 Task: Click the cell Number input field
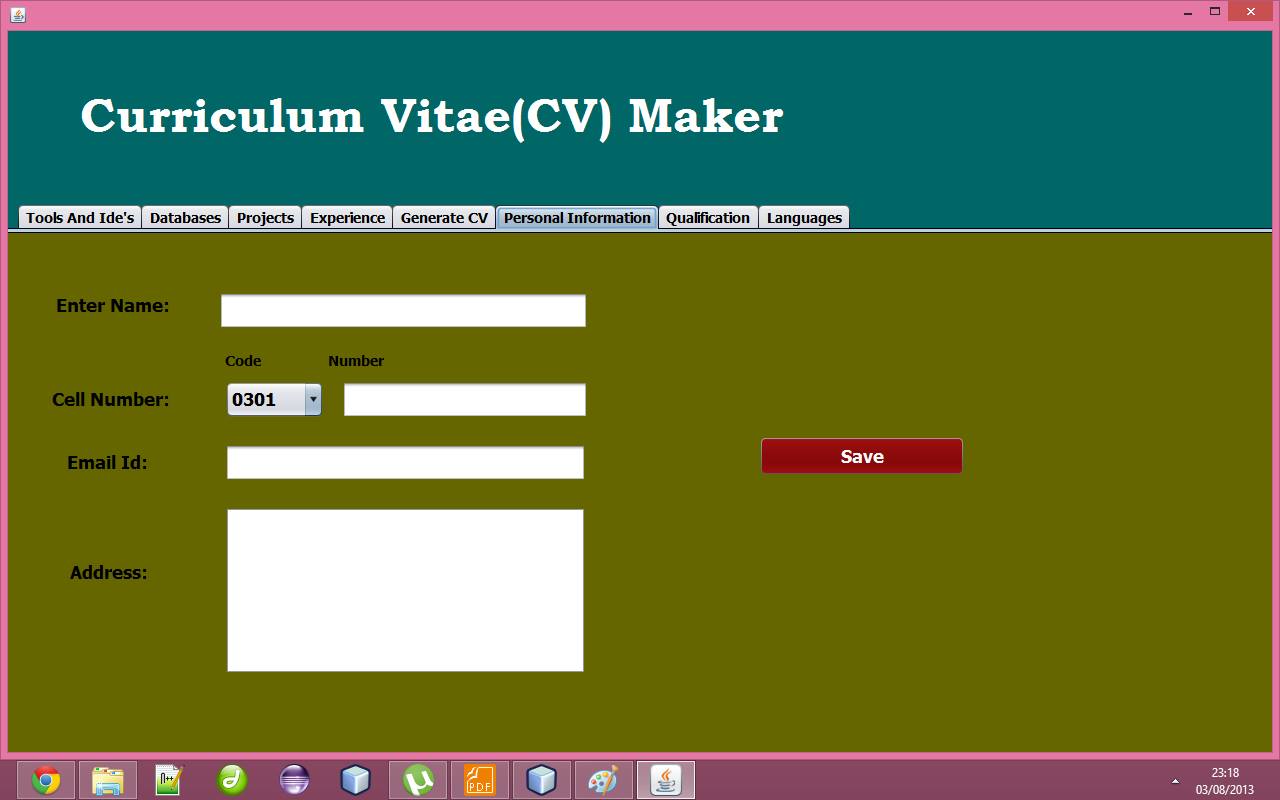[x=465, y=400]
